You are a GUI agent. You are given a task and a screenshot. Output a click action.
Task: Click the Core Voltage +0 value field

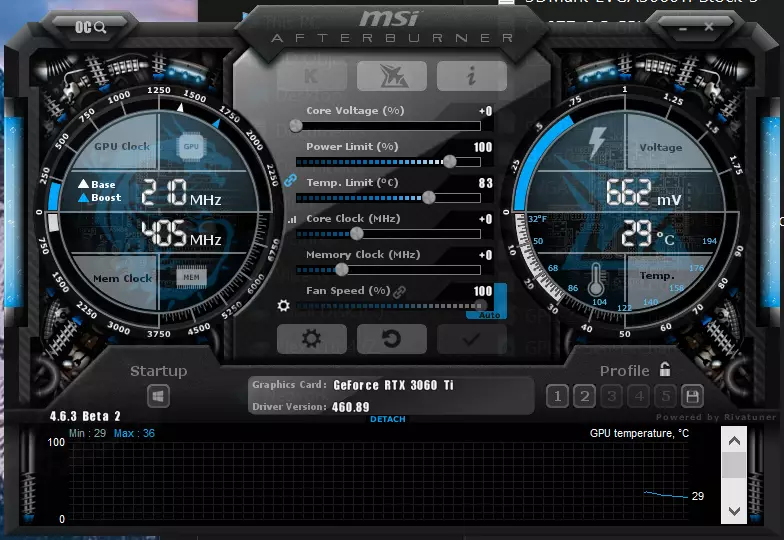coord(485,111)
